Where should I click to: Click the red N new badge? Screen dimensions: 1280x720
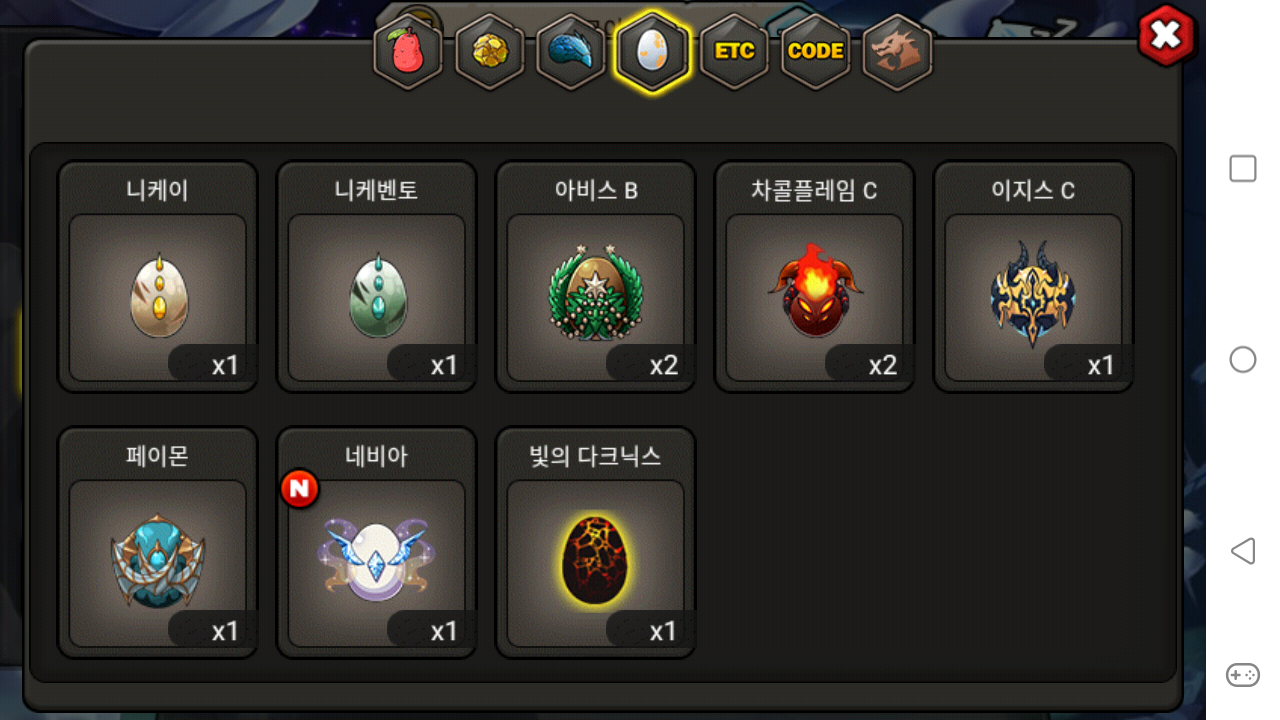coord(300,488)
